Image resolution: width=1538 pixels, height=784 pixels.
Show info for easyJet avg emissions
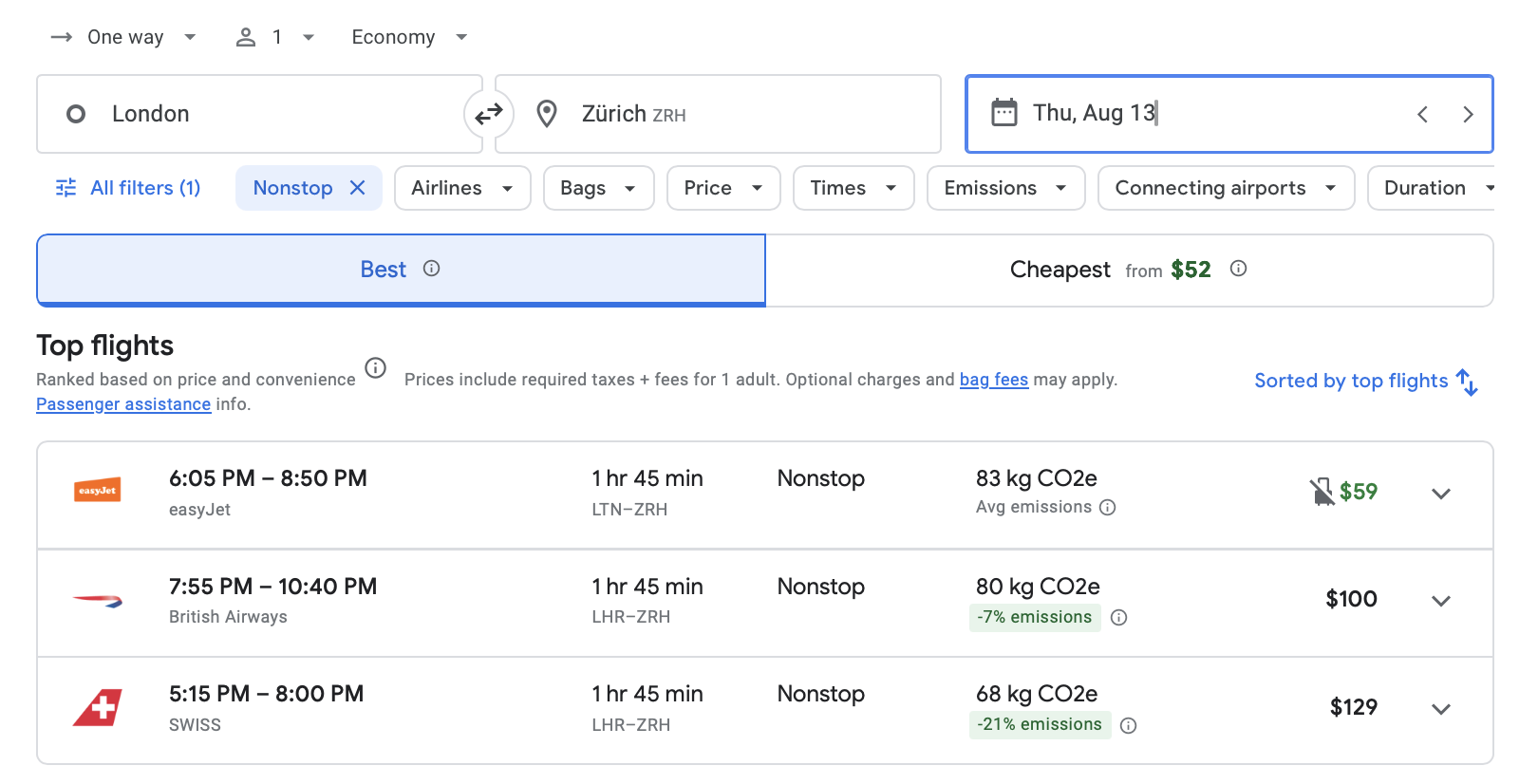point(1107,508)
